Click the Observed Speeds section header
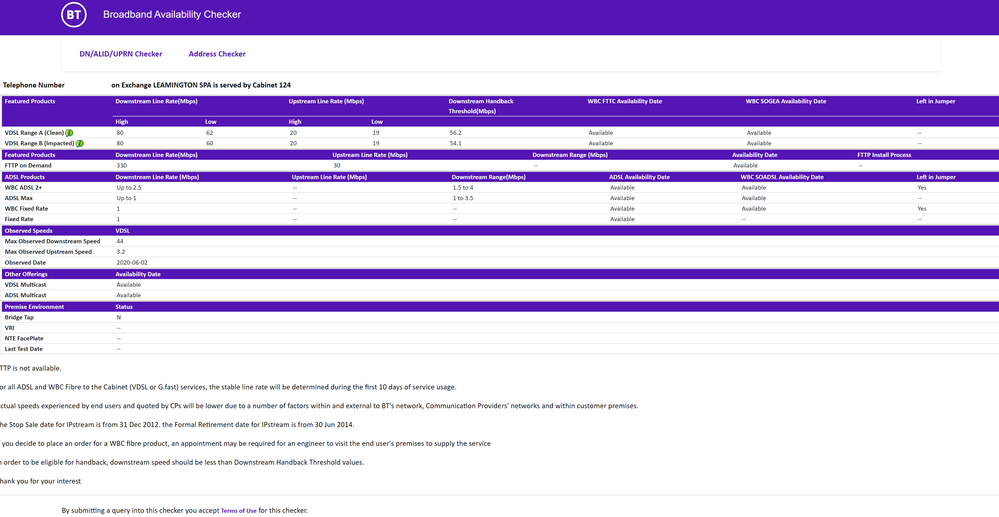Viewport: 999px width, 517px height. (x=28, y=231)
